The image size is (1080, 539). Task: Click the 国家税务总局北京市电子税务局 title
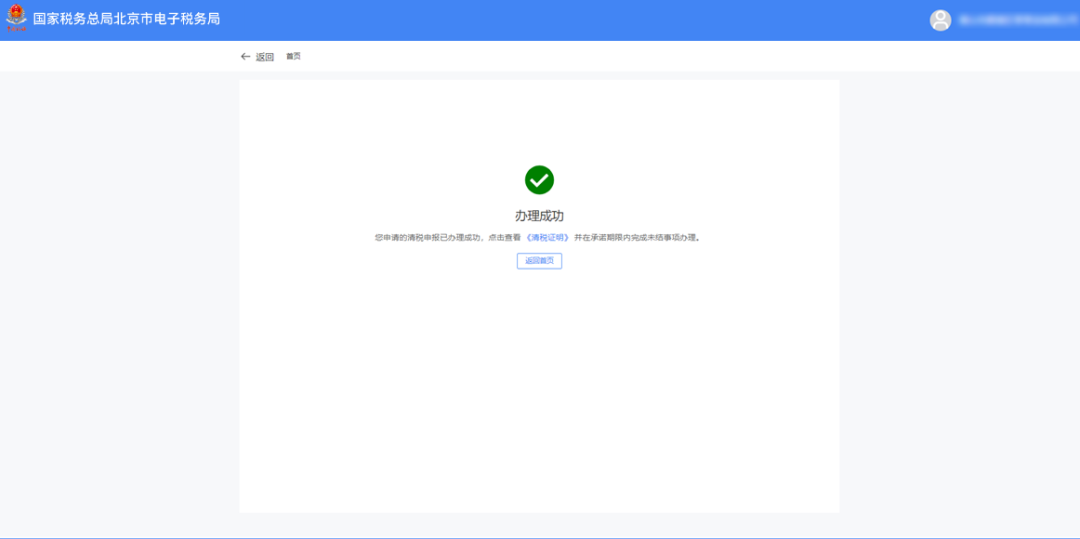click(x=126, y=19)
